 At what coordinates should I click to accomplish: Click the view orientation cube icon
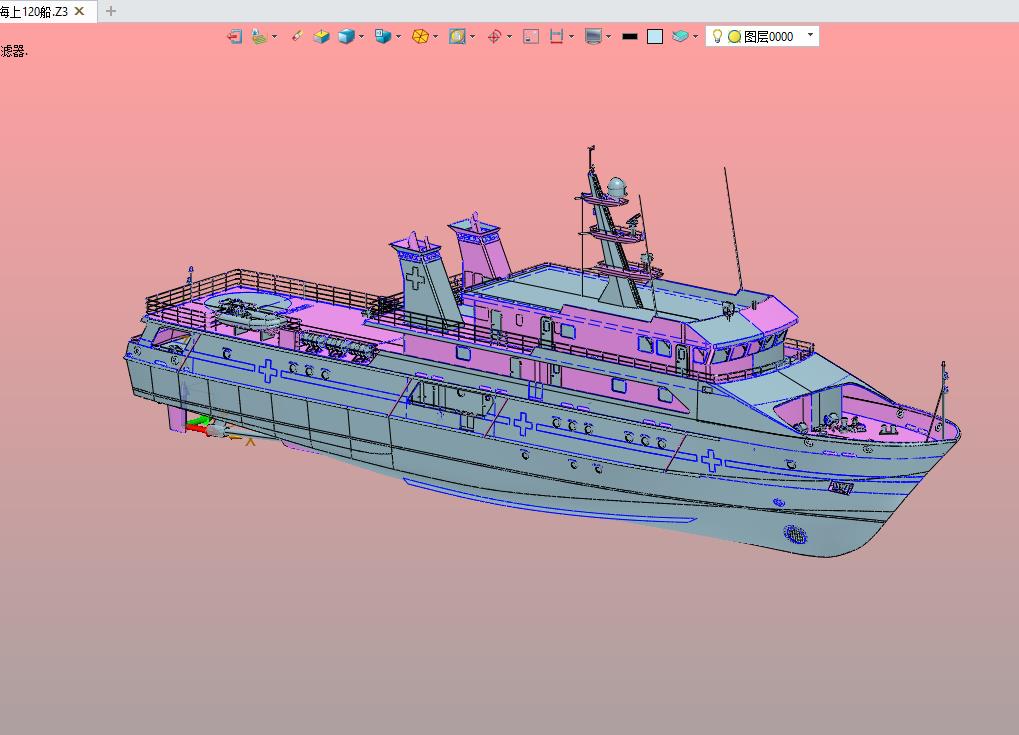[x=383, y=36]
